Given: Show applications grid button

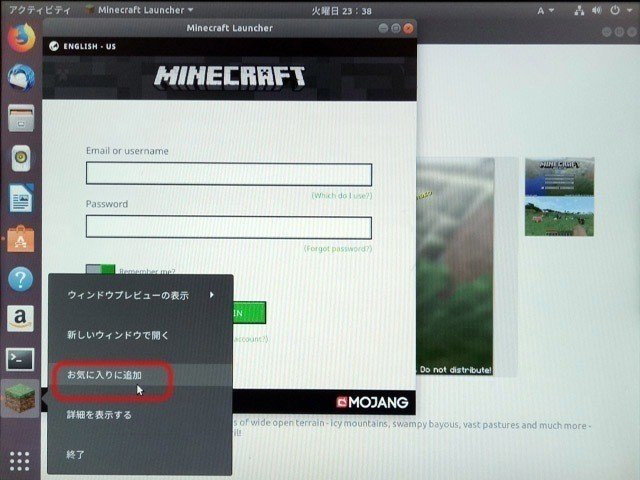Looking at the screenshot, I should pyautogui.click(x=20, y=461).
